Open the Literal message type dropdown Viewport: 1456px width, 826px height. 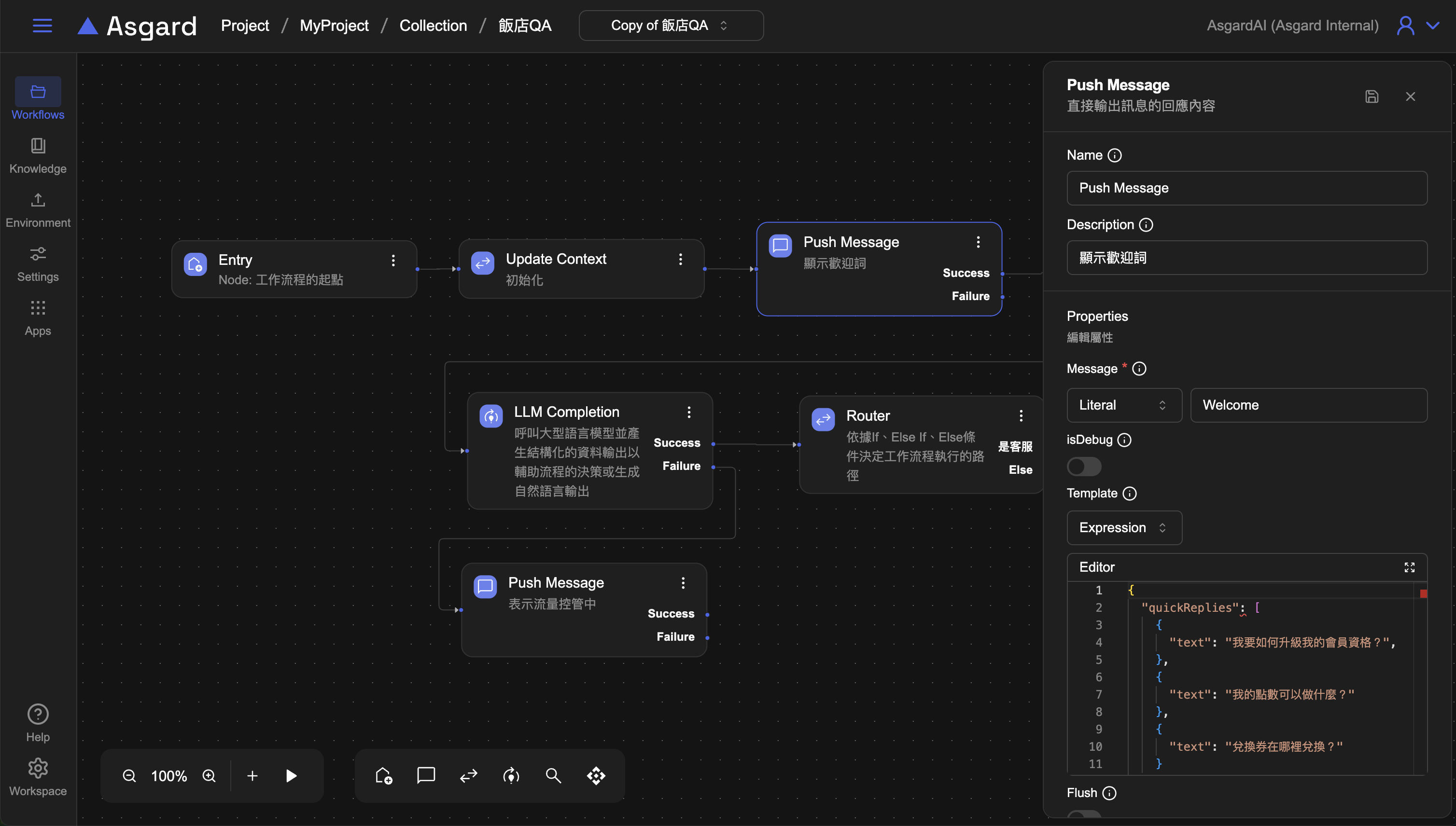(x=1123, y=405)
